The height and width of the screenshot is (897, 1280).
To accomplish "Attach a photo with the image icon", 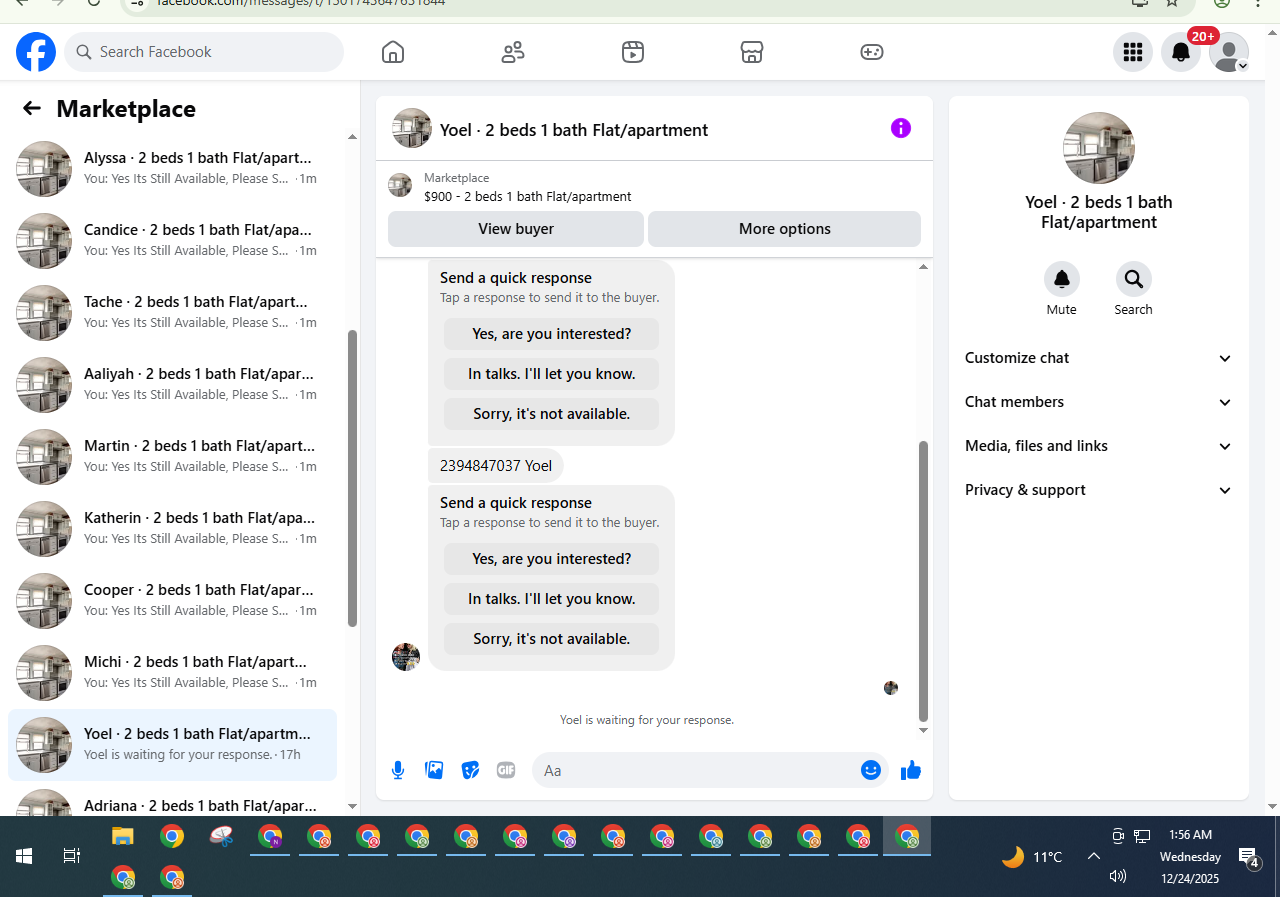I will click(434, 770).
